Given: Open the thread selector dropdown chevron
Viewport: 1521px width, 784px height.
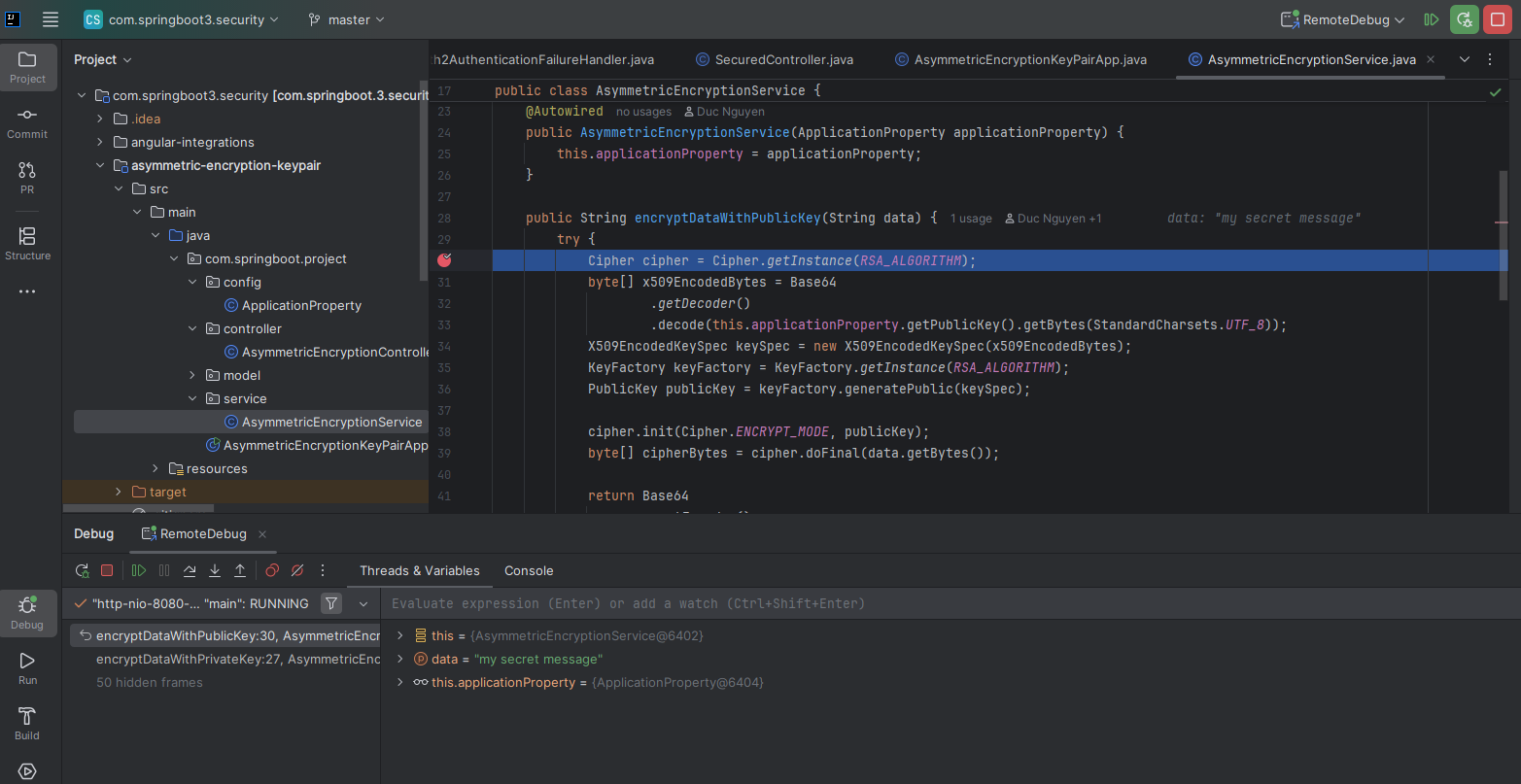Looking at the screenshot, I should coord(363,603).
